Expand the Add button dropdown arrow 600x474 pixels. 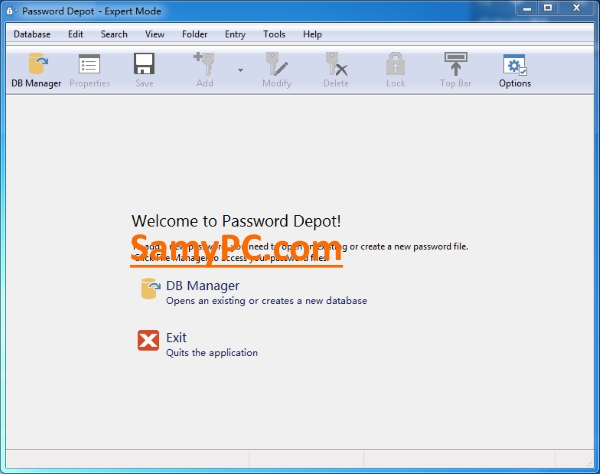coord(240,70)
